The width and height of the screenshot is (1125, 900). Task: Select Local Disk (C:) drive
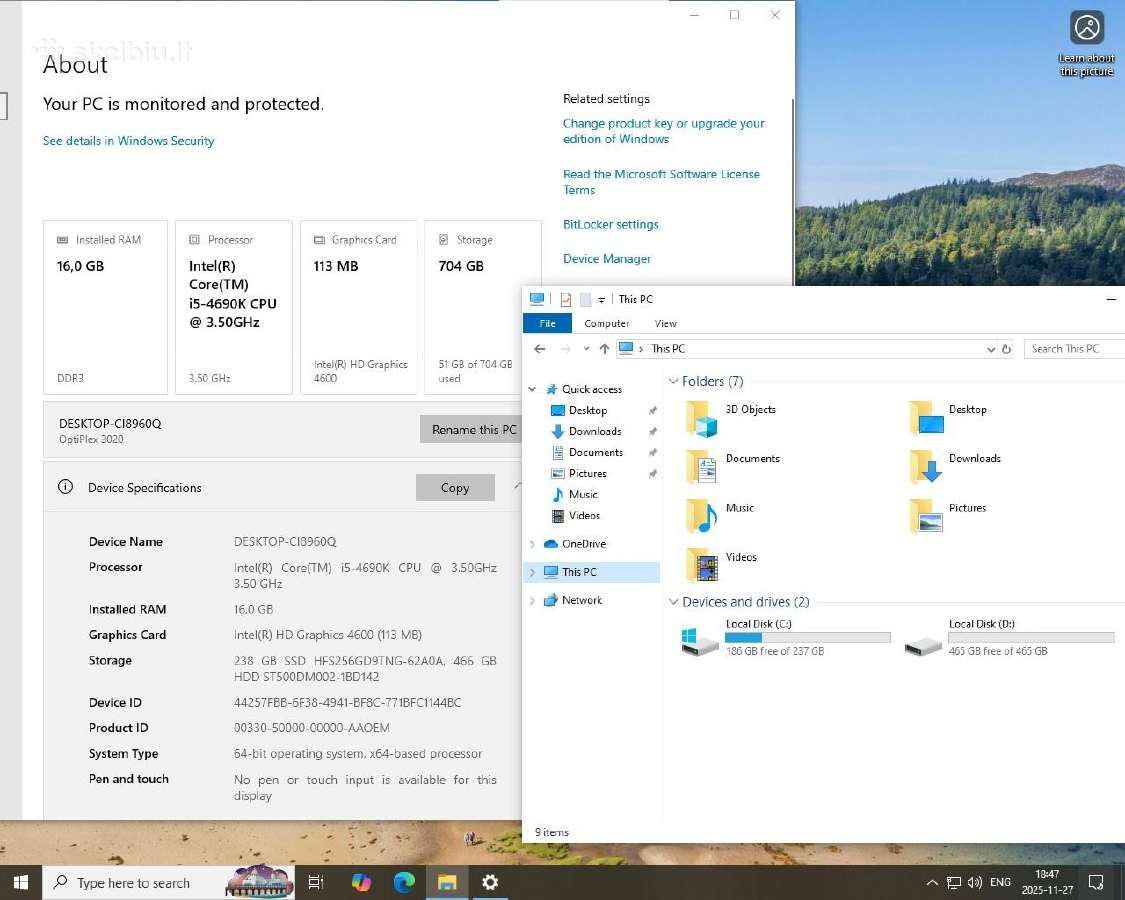(786, 638)
